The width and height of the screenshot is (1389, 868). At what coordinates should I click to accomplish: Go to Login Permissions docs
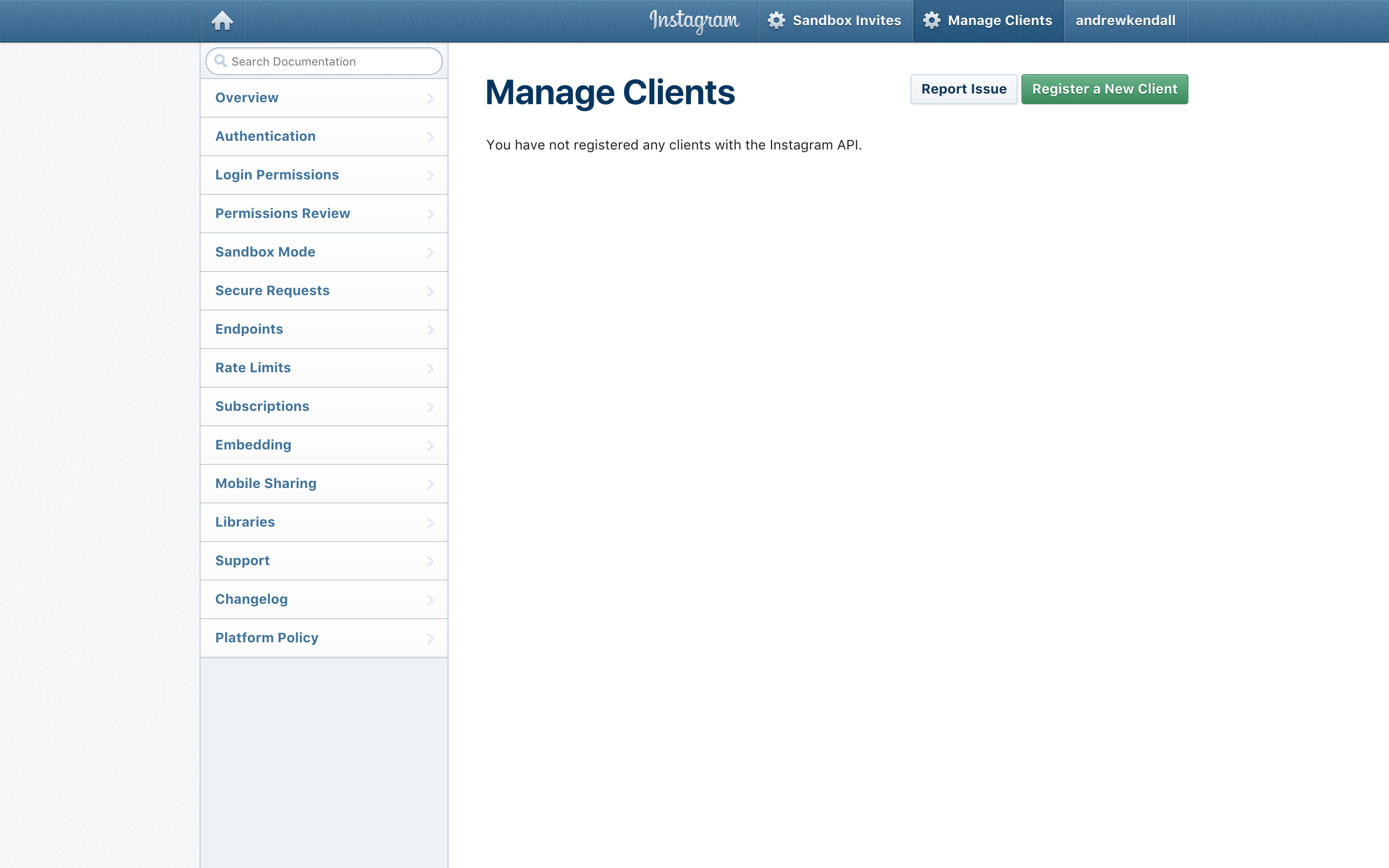pos(324,175)
